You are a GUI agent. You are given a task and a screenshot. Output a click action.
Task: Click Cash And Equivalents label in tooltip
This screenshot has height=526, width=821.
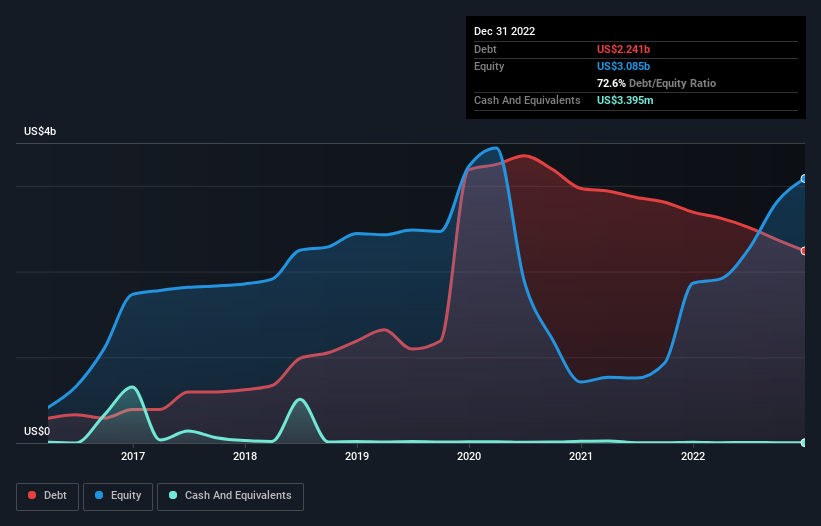(x=527, y=100)
